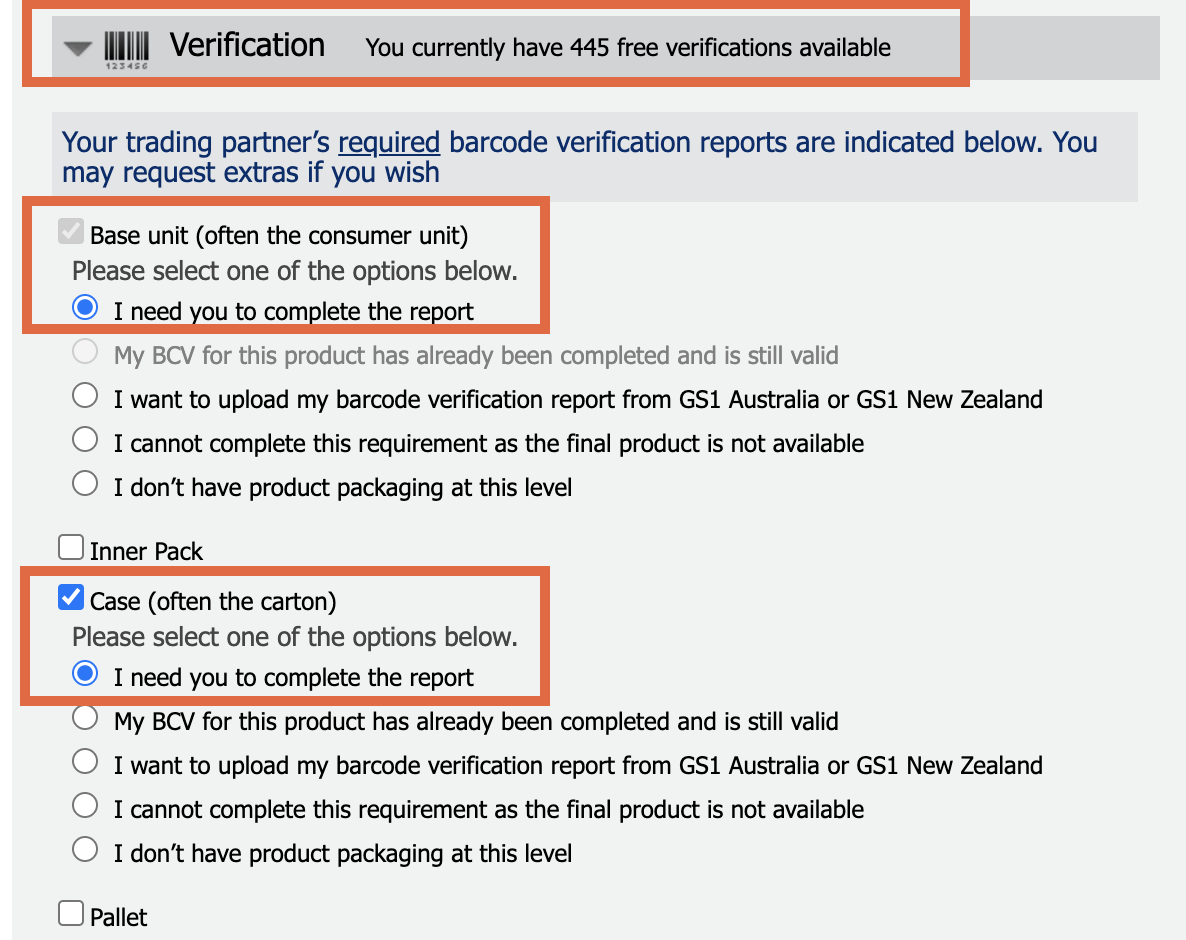Click the Verification section heading
The height and width of the screenshot is (940, 1186).
pyautogui.click(x=247, y=45)
